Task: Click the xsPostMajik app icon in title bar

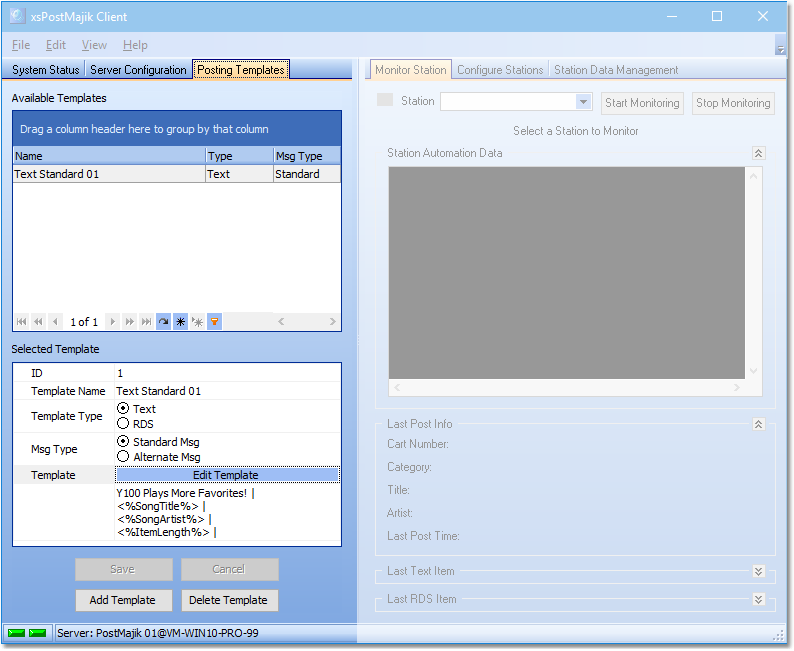Action: click(x=17, y=16)
